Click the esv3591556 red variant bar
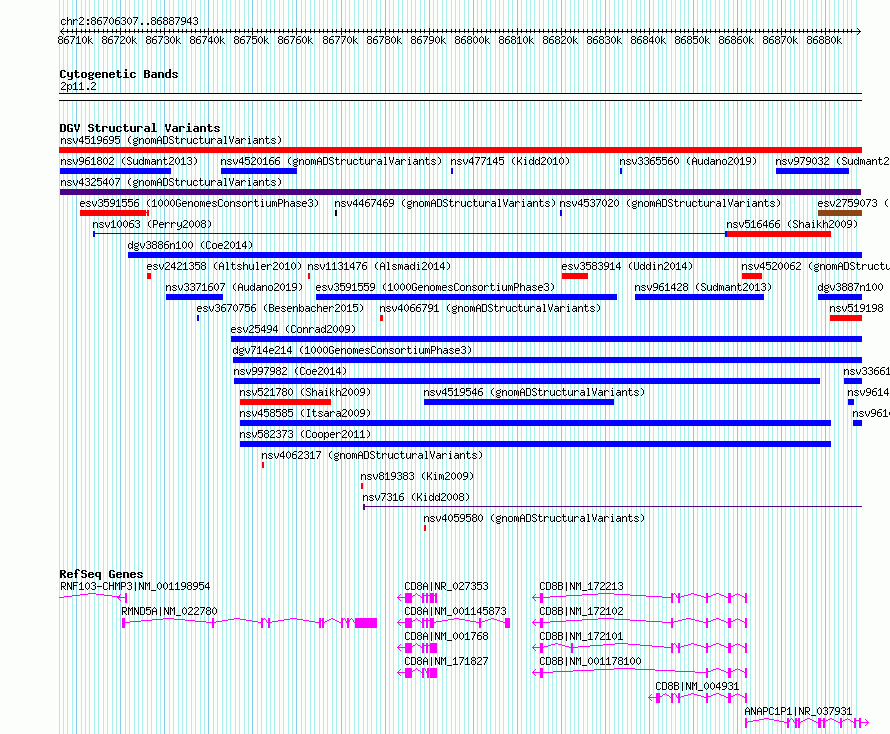 pos(114,213)
